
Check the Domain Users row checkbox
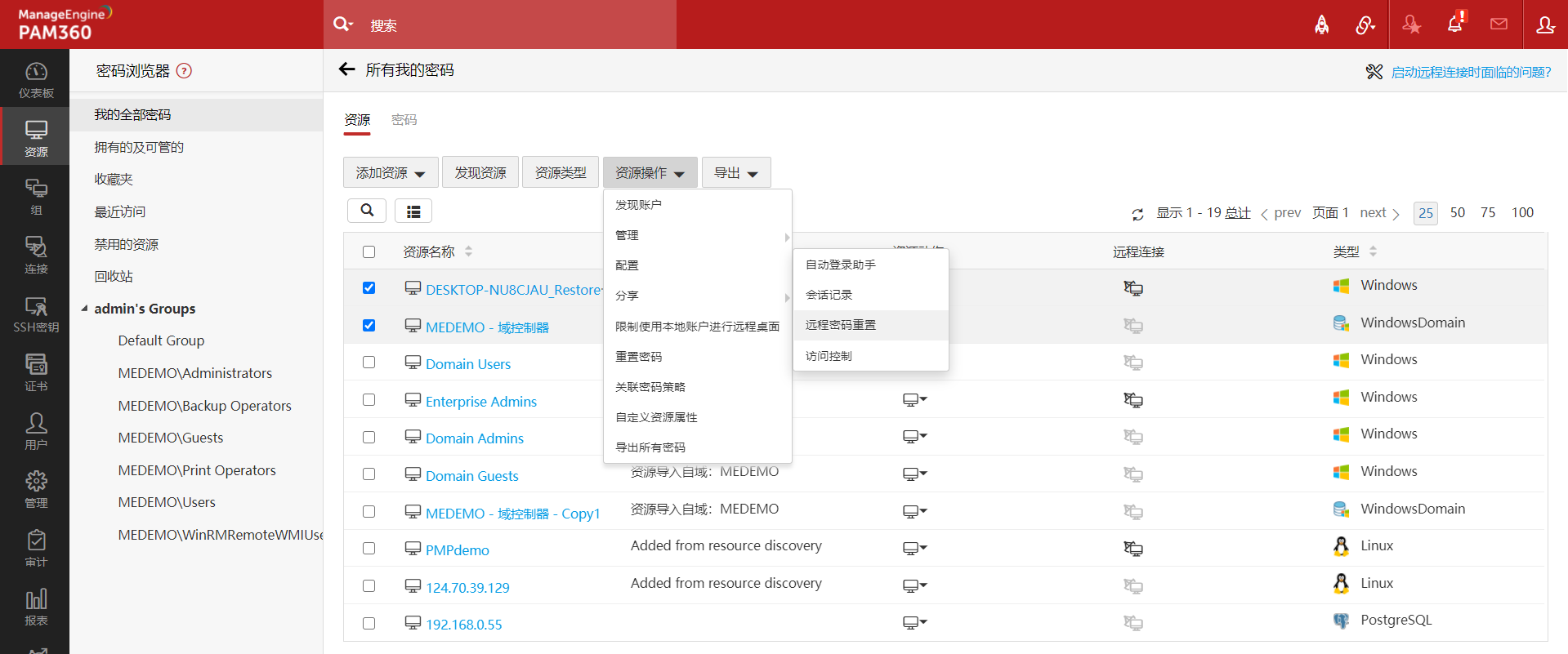(369, 363)
